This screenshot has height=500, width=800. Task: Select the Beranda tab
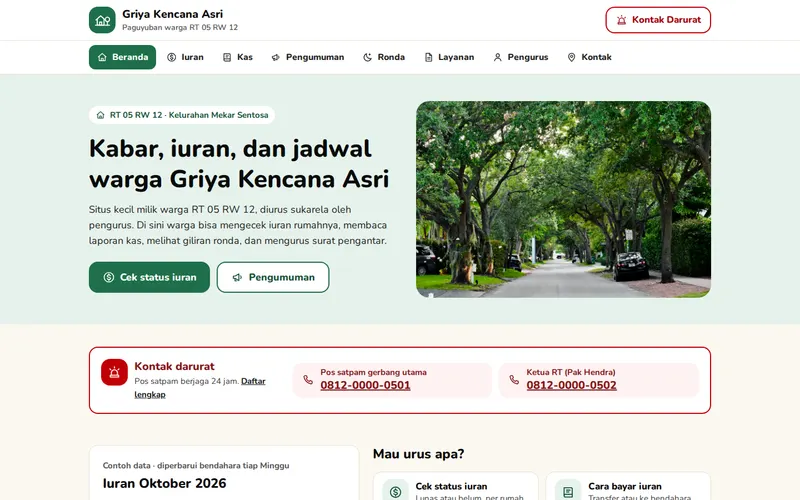pyautogui.click(x=122, y=57)
